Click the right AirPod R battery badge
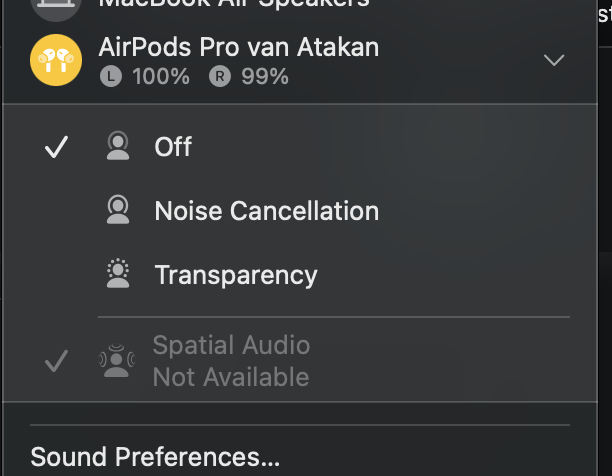Viewport: 612px width, 476px height. point(220,76)
